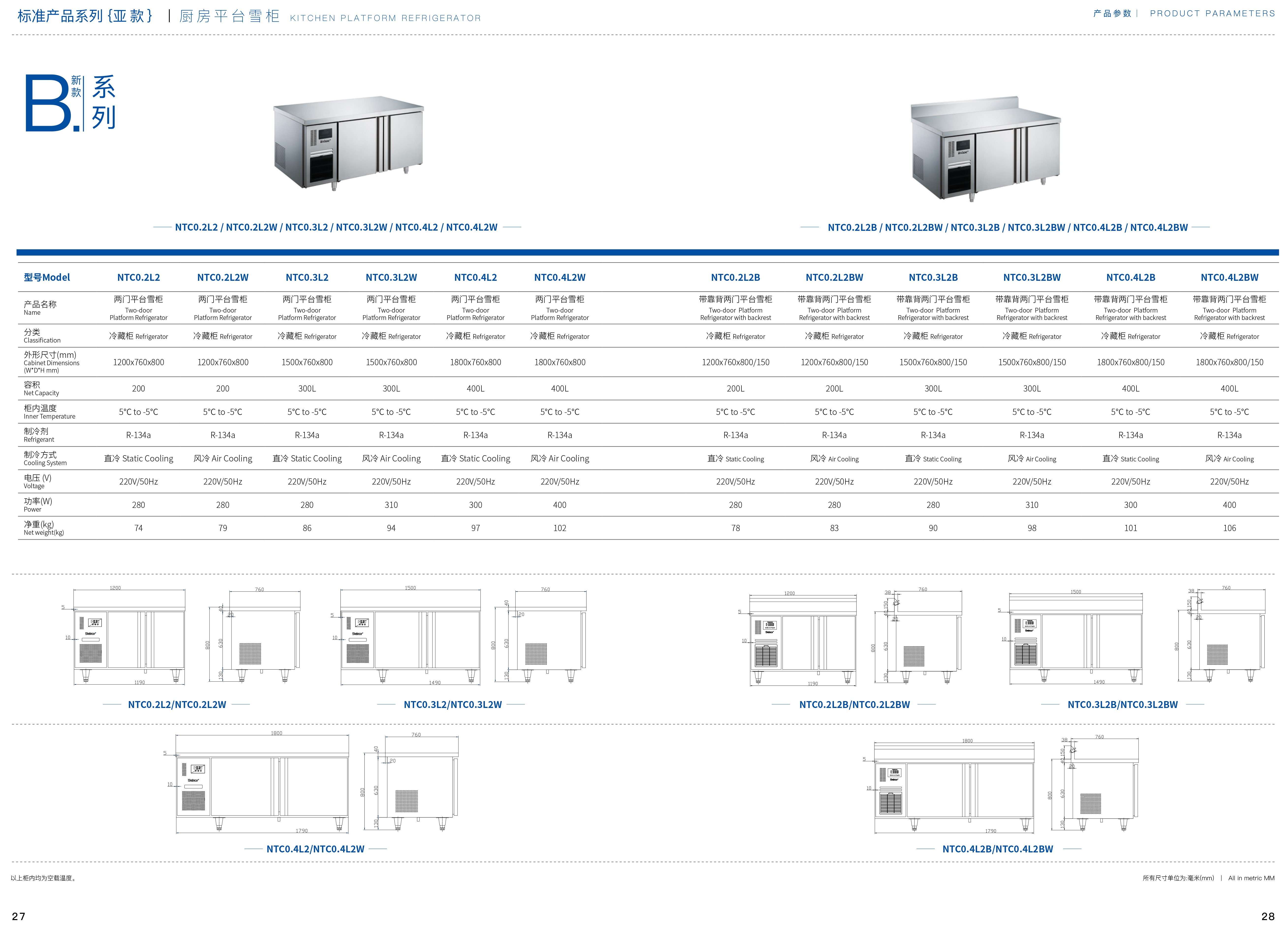
Task: Click net weight value '74'
Action: click(138, 528)
